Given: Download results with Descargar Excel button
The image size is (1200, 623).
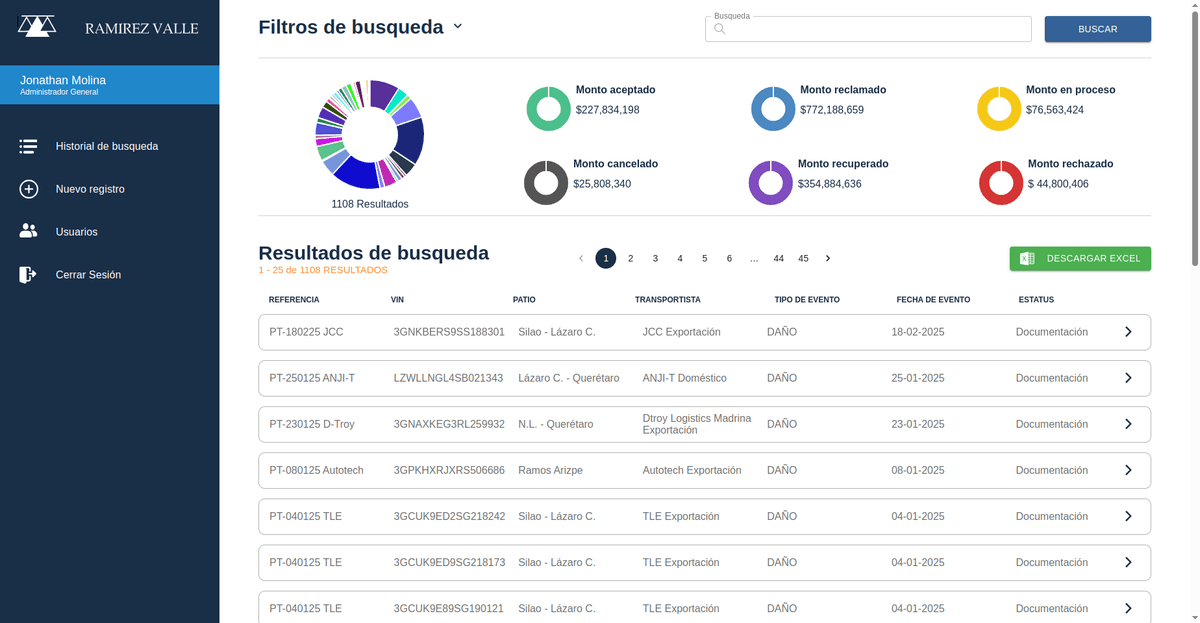Looking at the screenshot, I should 1080,259.
